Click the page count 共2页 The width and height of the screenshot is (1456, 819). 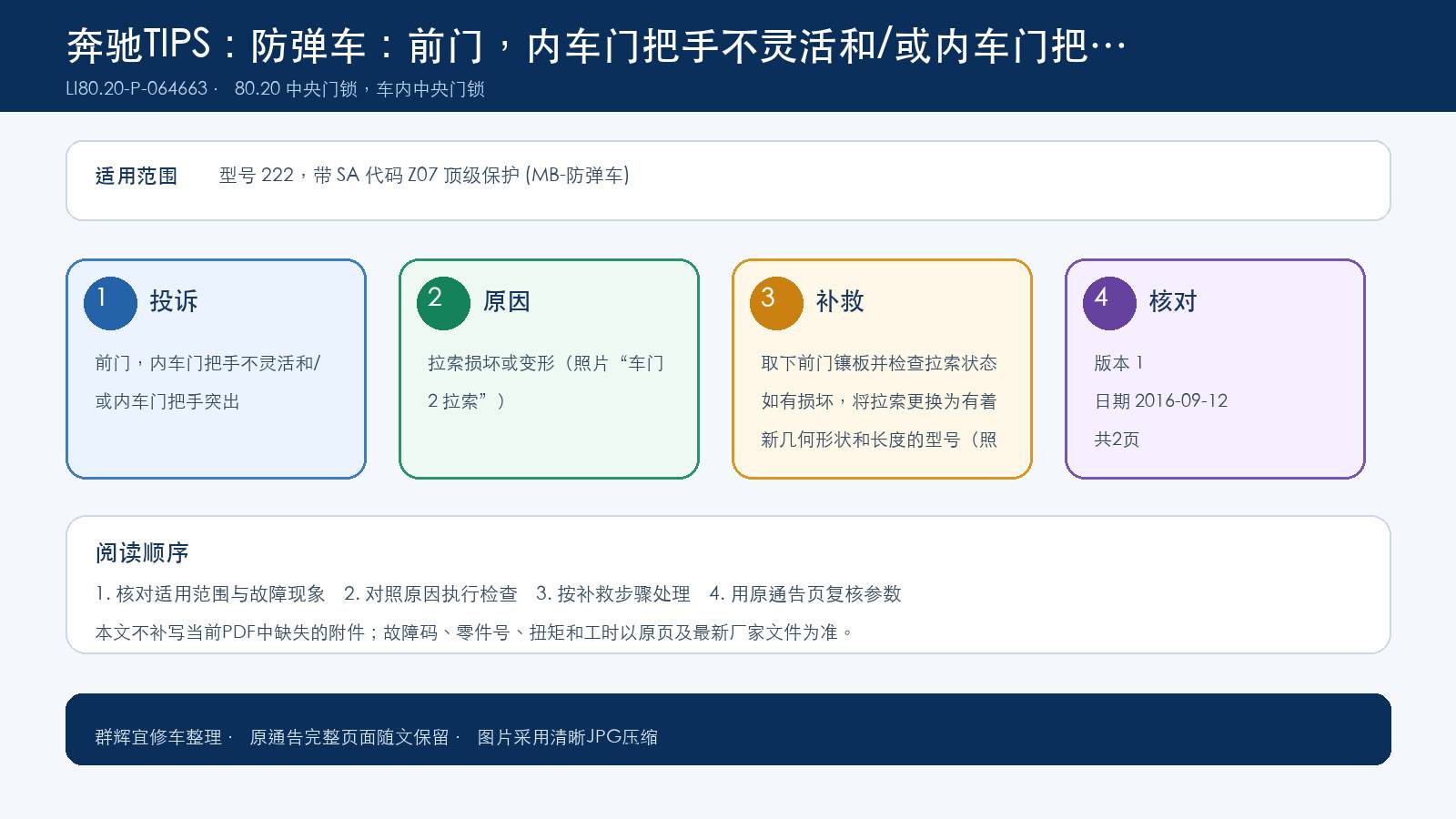1117,440
